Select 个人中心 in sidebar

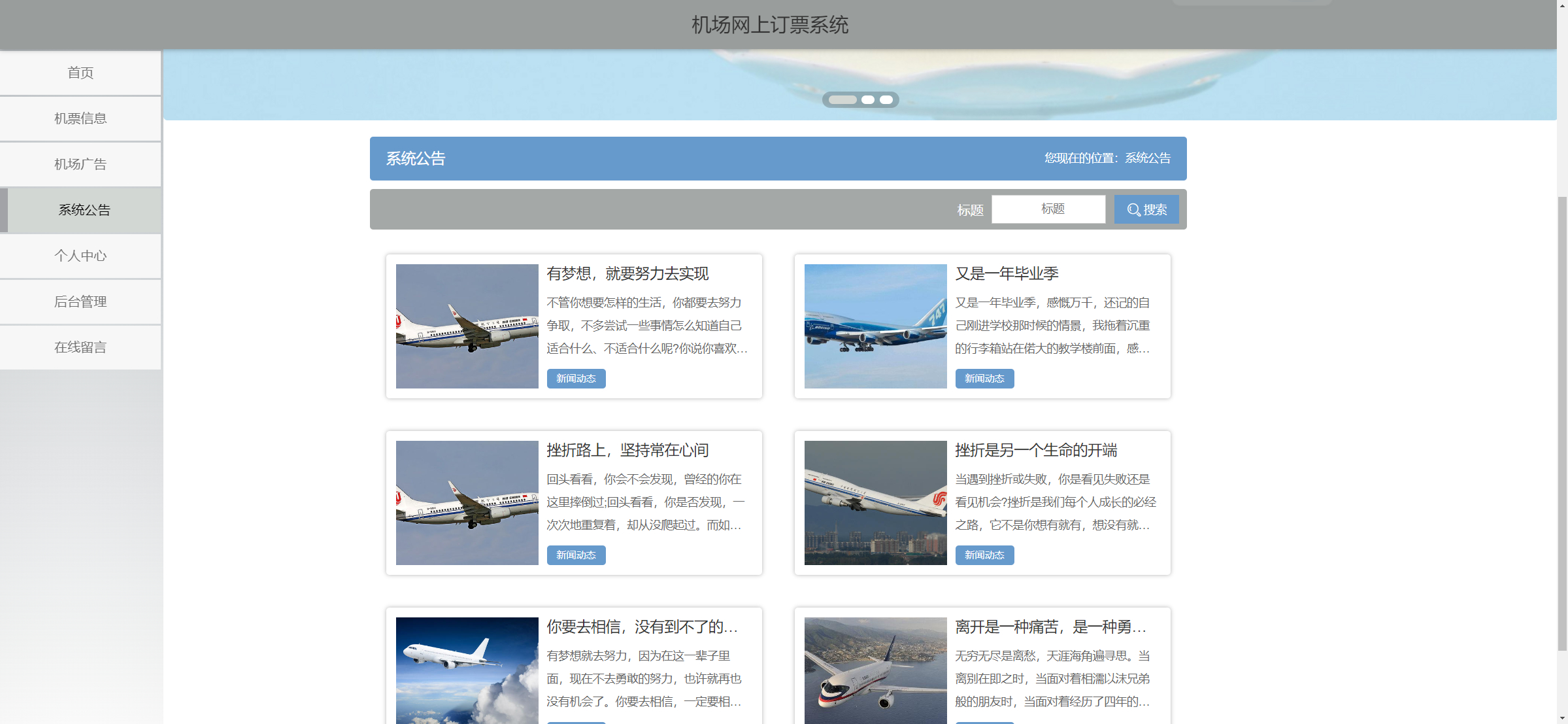coord(80,256)
